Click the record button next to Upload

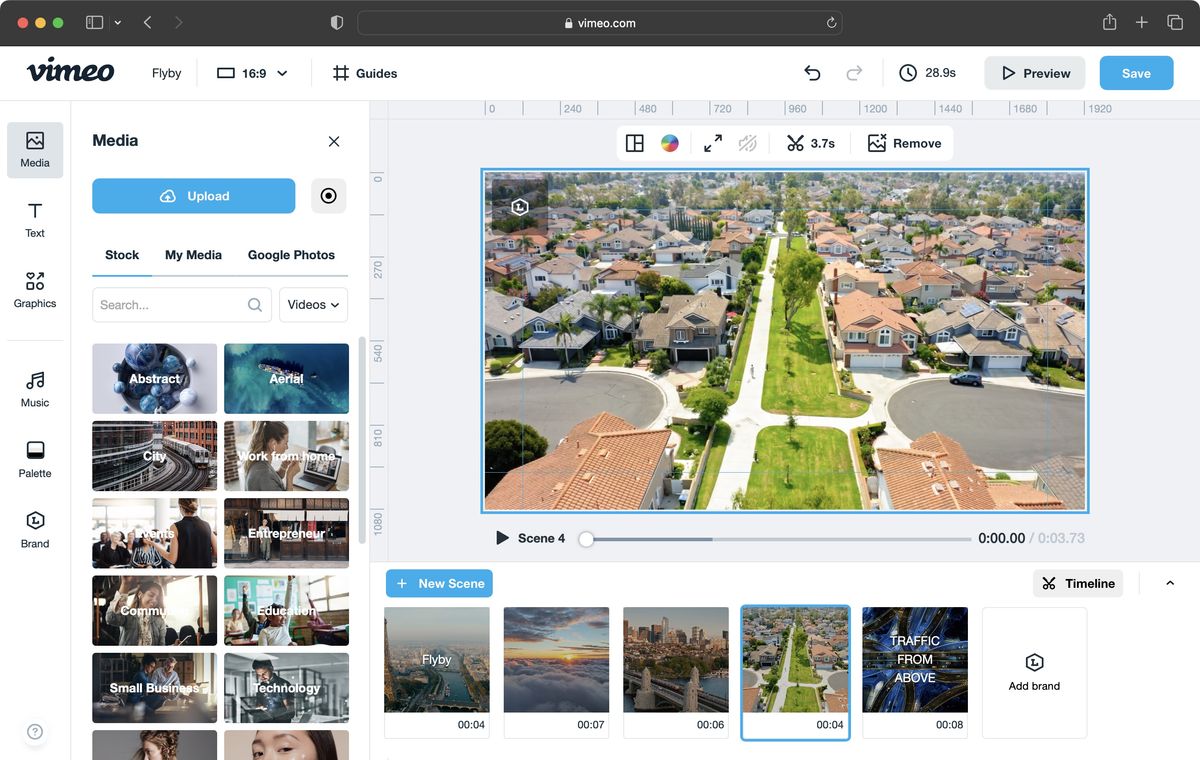click(329, 196)
